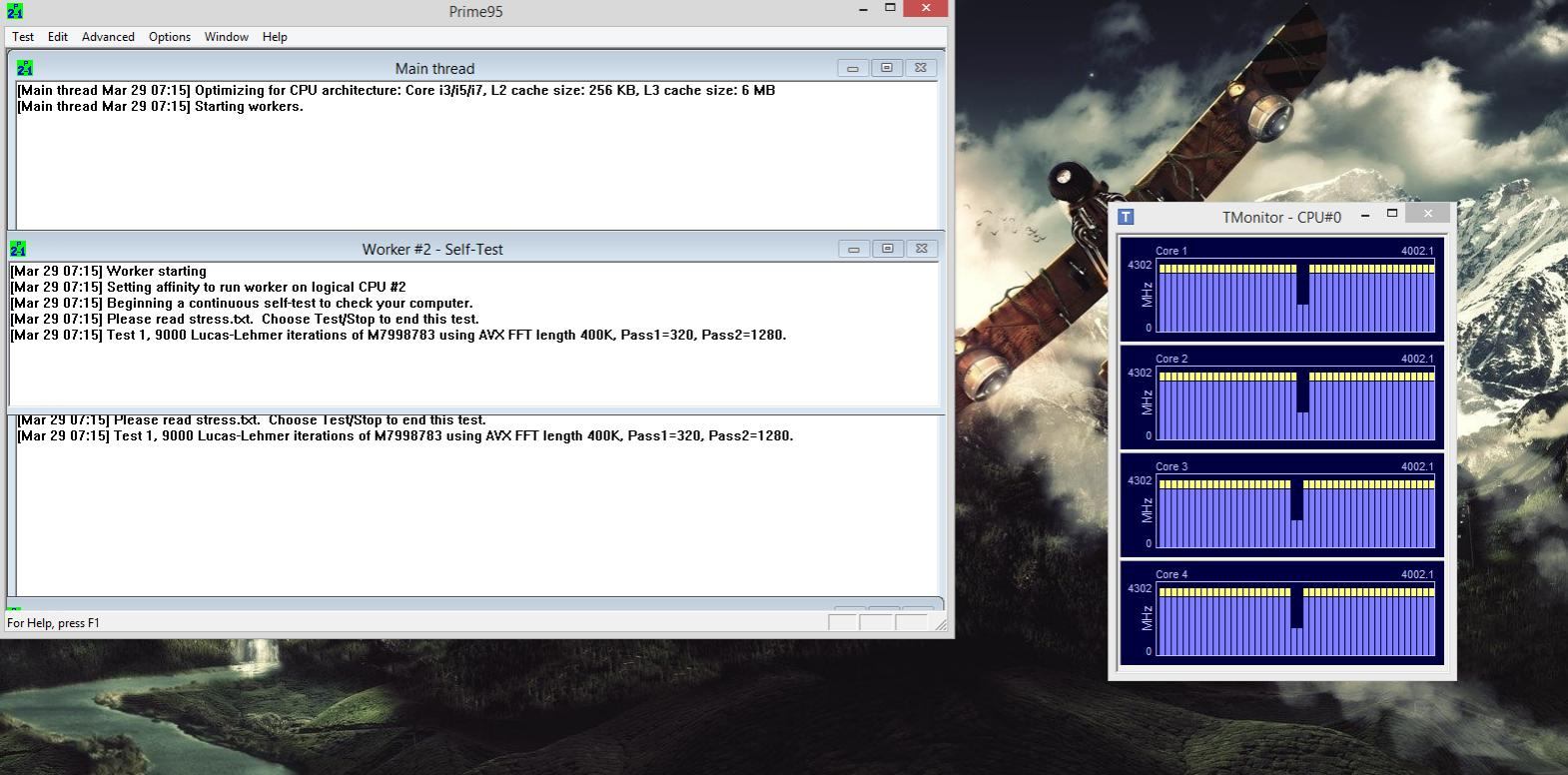
Task: Click the Core 3 frequency graph in TMonitor
Action: click(x=1296, y=511)
